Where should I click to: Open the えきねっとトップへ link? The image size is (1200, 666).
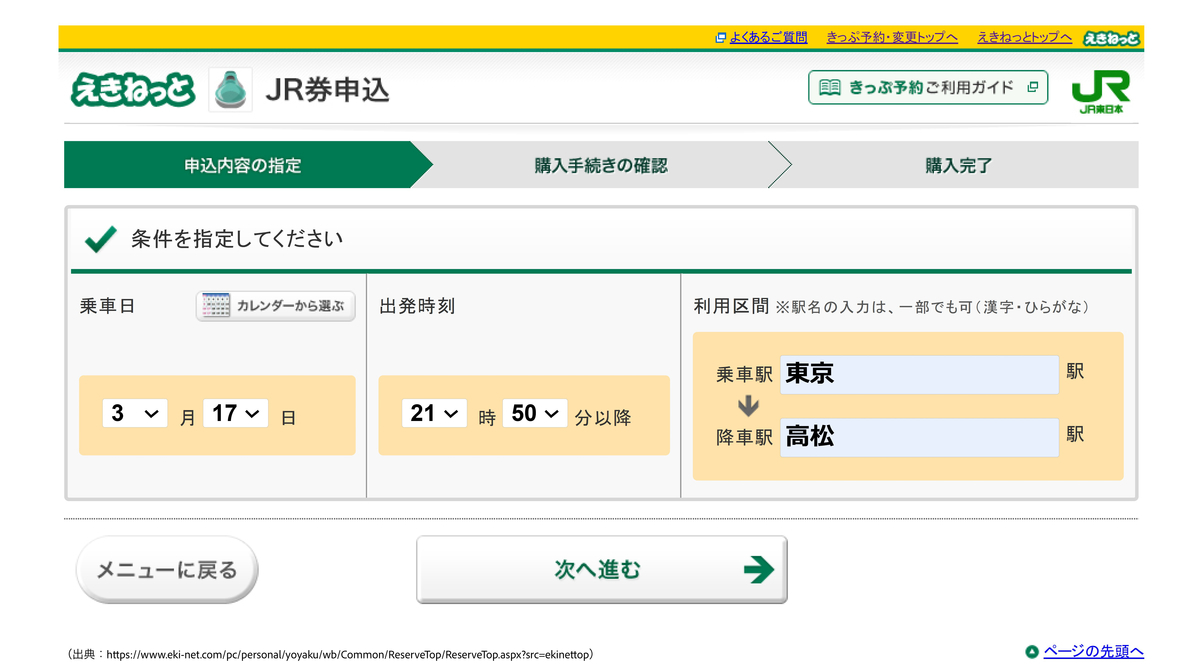1024,38
